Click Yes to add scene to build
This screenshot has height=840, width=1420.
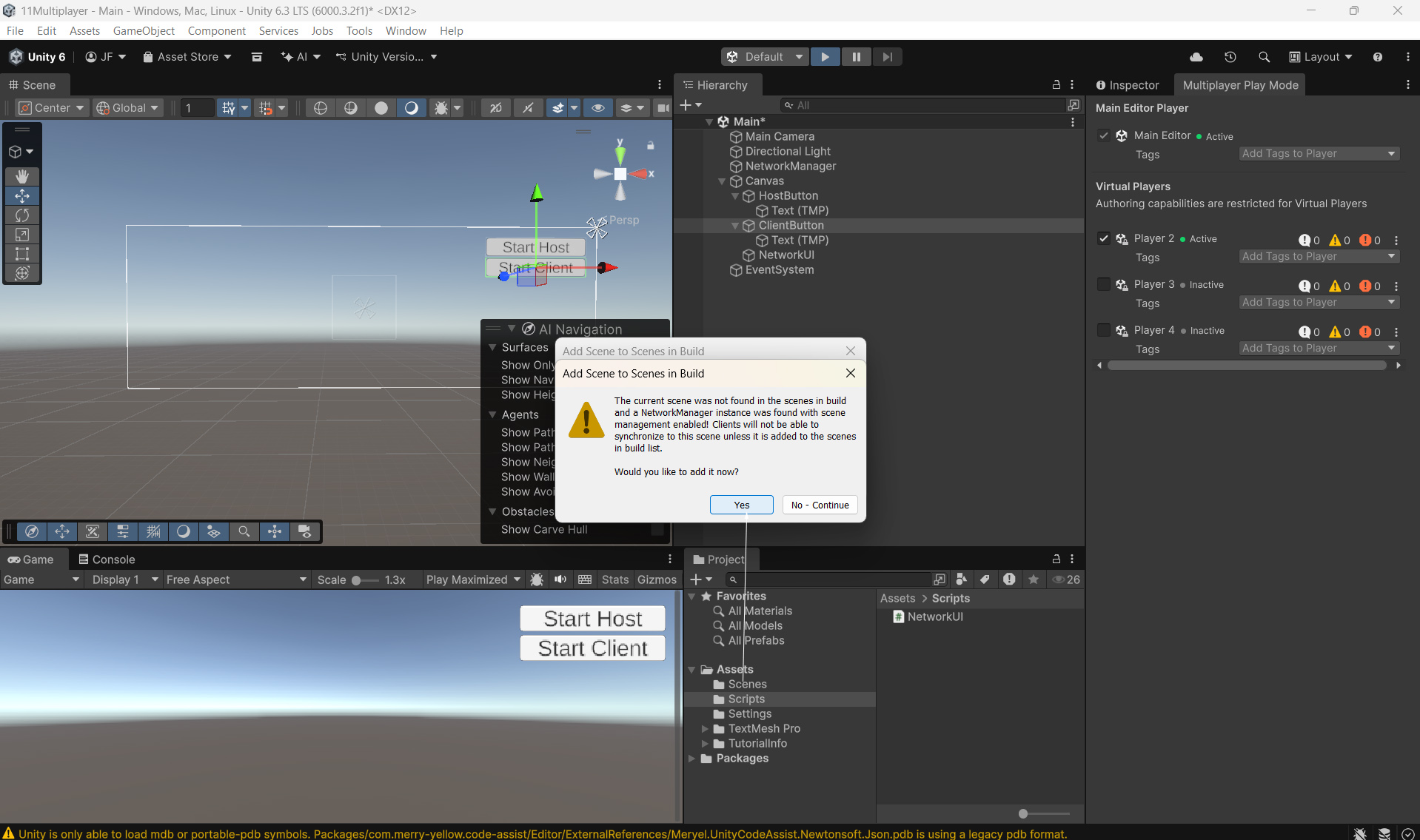pyautogui.click(x=741, y=505)
